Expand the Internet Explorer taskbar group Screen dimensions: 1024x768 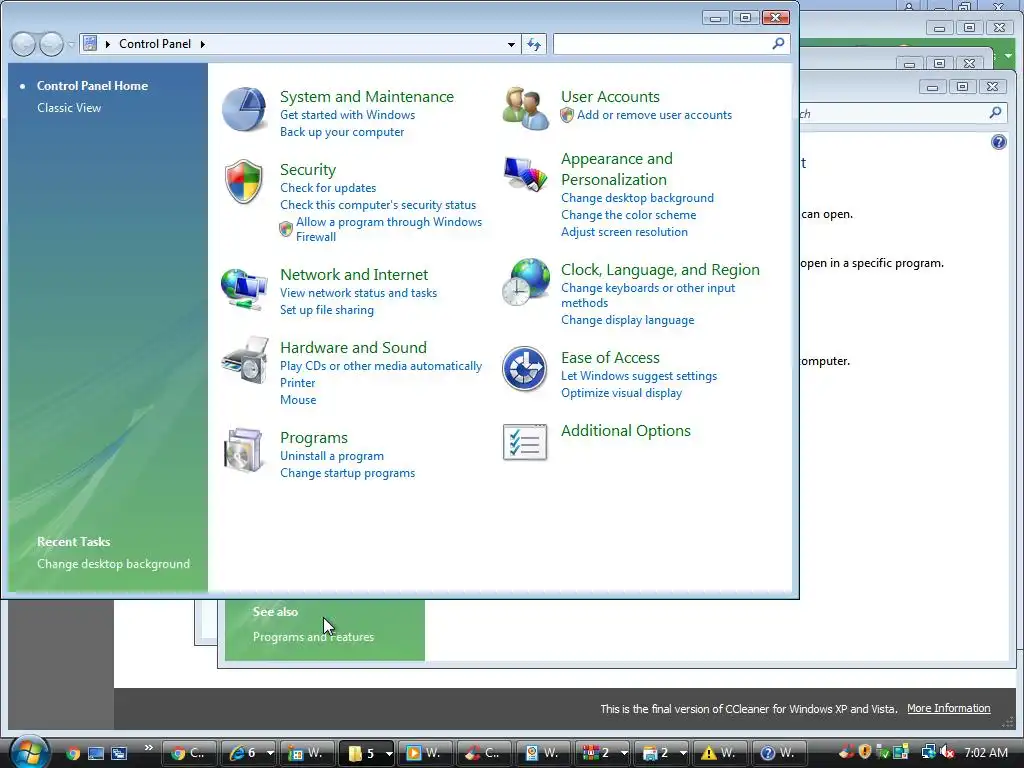click(x=270, y=753)
